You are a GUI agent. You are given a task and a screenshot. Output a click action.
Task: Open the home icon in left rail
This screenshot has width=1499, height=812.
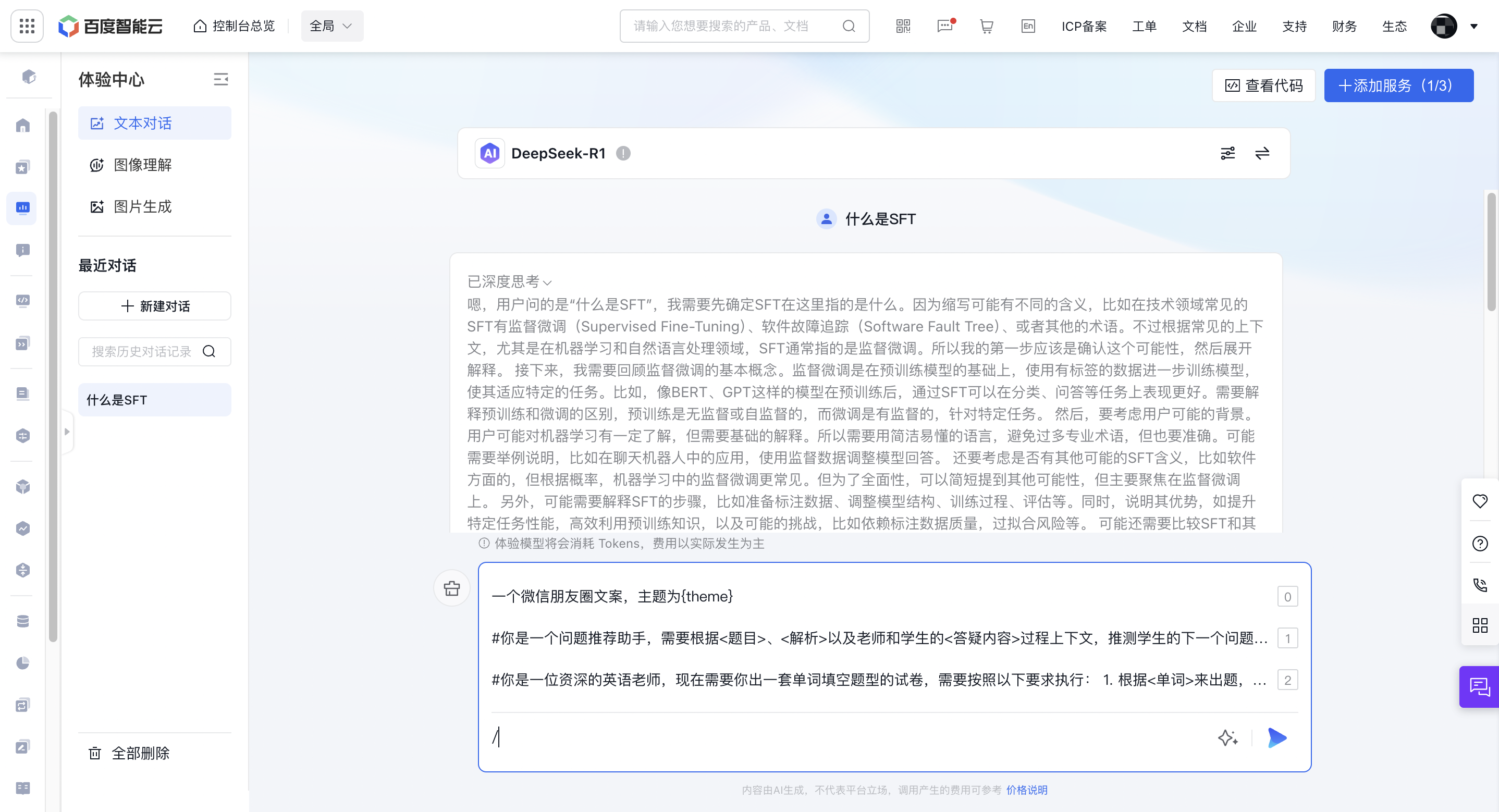coord(23,125)
